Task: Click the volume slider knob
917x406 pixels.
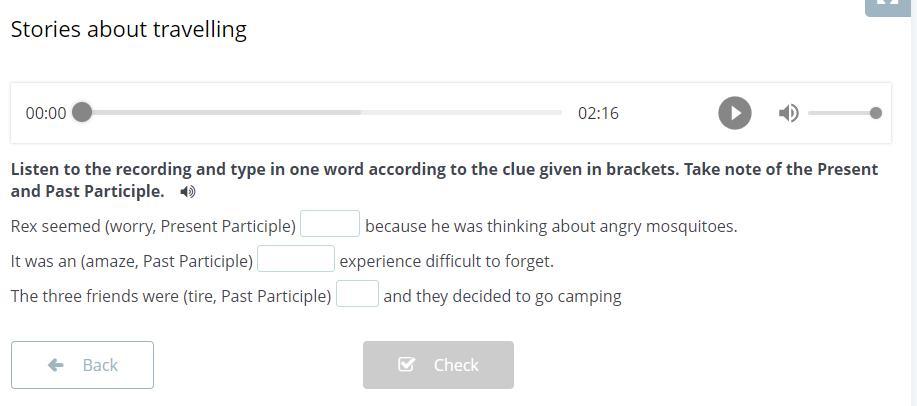Action: (876, 113)
